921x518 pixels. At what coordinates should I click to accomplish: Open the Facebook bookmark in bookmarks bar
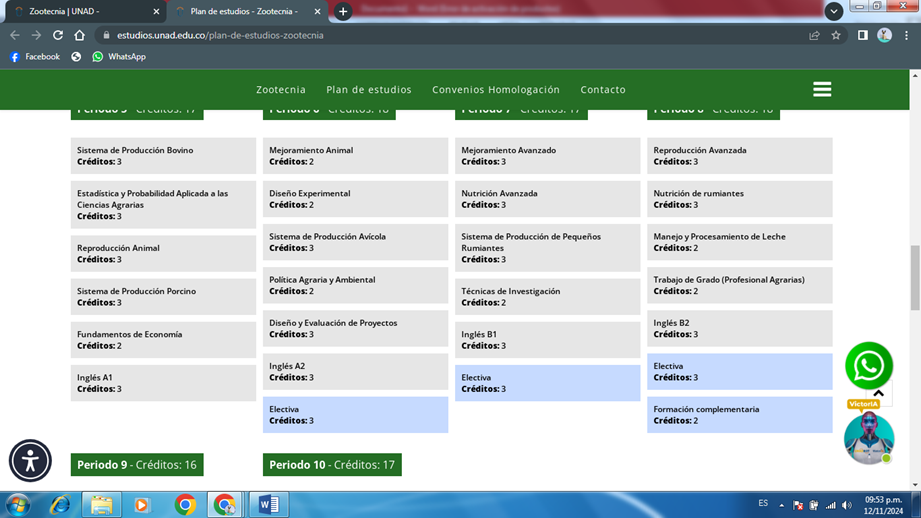coord(35,57)
